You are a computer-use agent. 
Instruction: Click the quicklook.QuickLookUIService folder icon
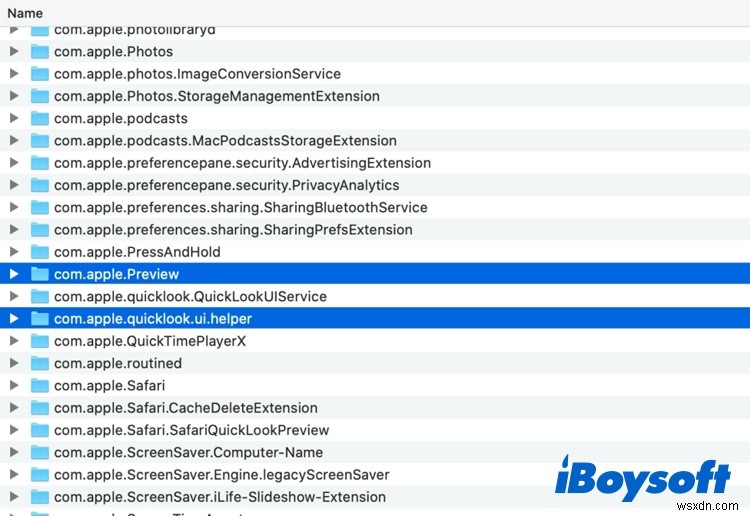point(40,296)
